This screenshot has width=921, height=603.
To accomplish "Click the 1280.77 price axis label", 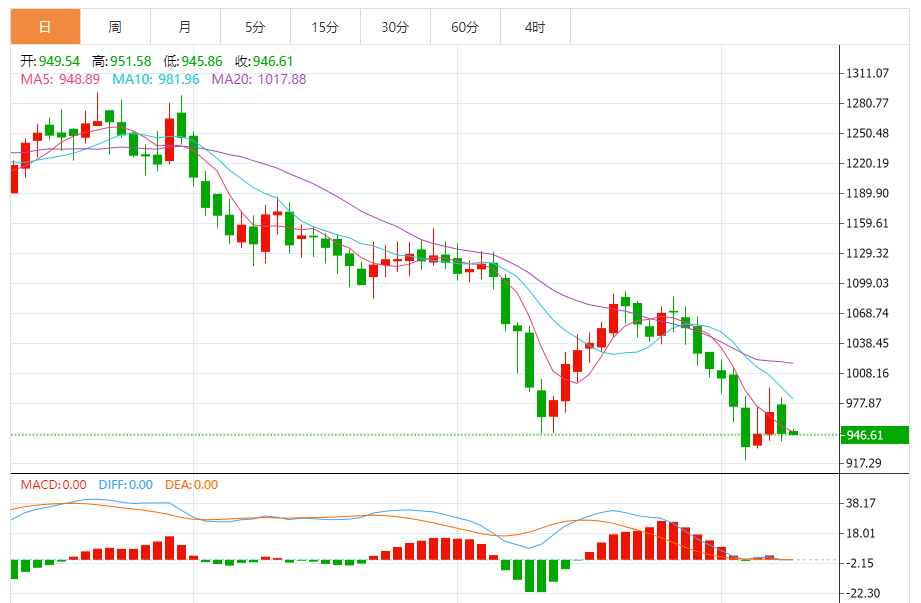I will click(x=867, y=103).
